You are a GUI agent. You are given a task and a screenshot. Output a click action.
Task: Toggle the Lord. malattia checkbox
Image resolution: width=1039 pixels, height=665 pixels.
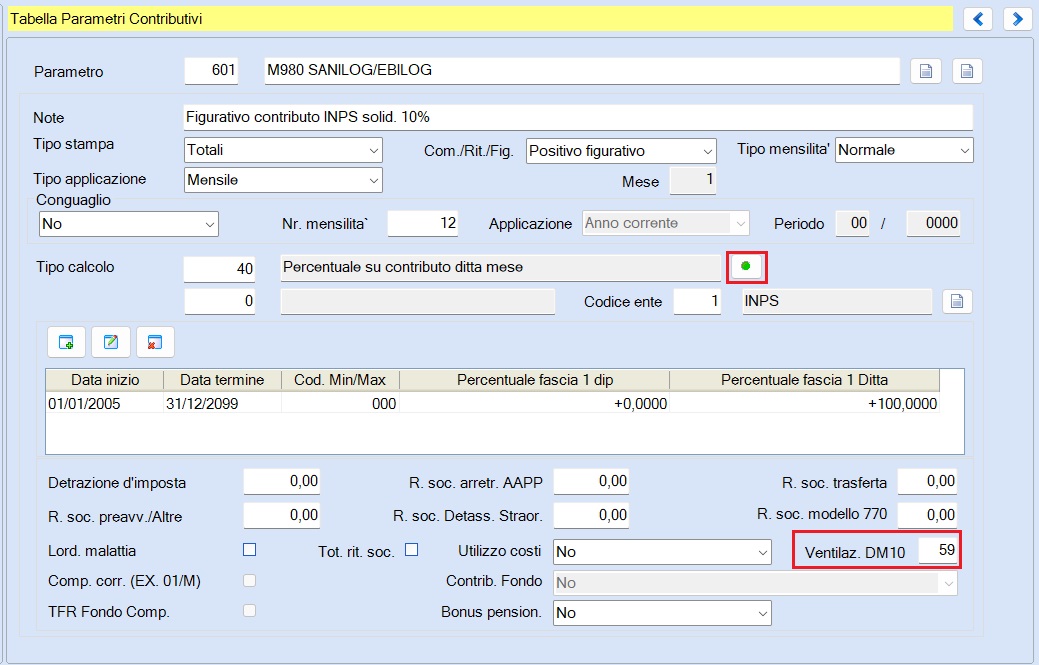[249, 550]
